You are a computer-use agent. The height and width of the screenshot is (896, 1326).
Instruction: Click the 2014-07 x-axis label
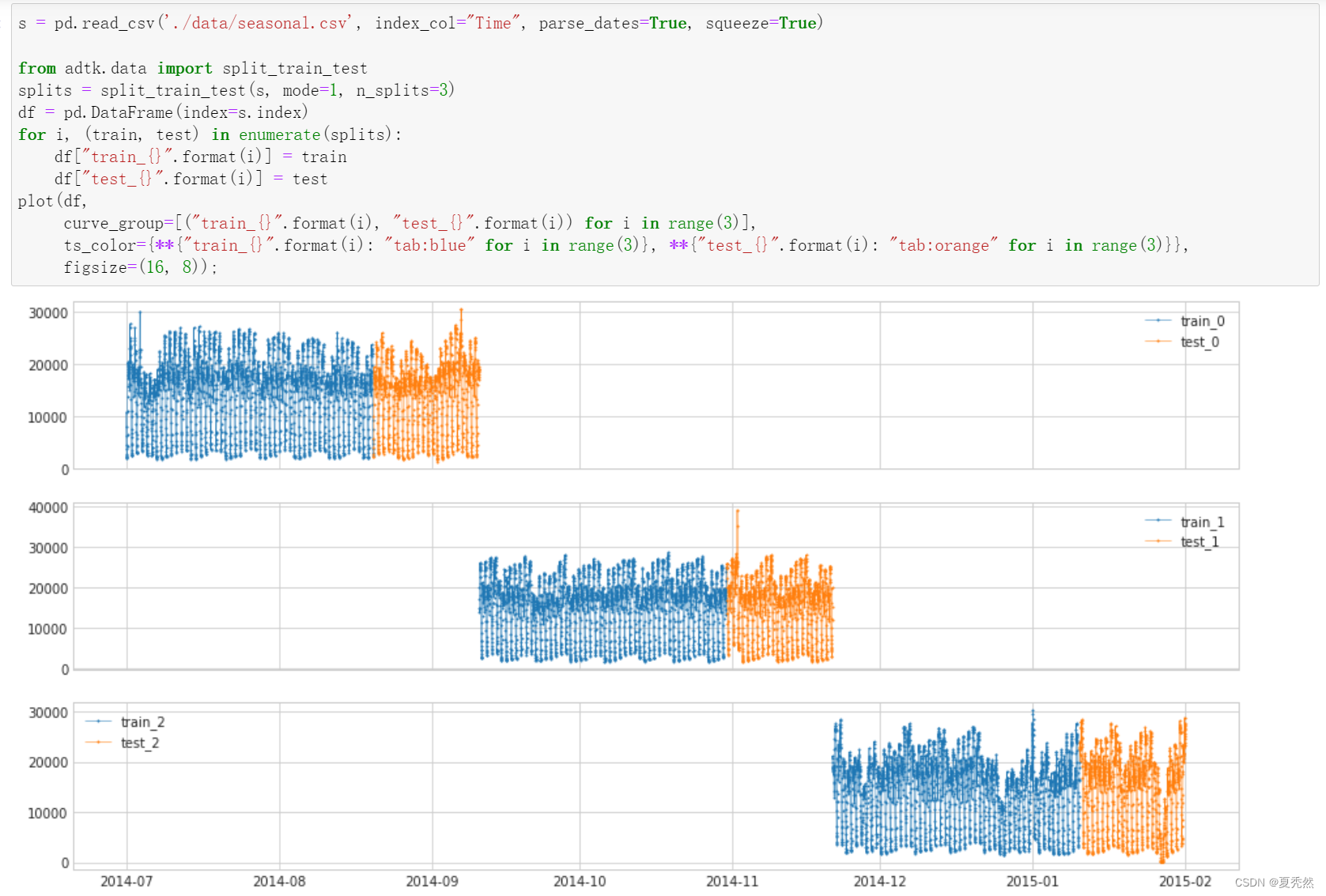pyautogui.click(x=127, y=881)
